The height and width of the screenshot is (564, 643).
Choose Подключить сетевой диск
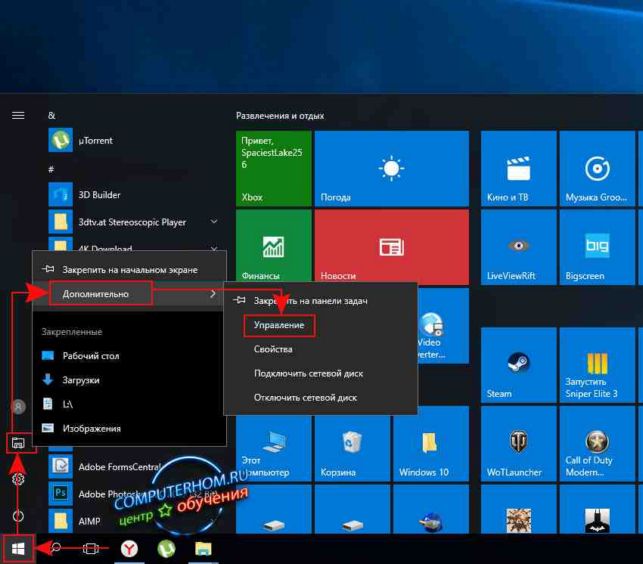320,373
